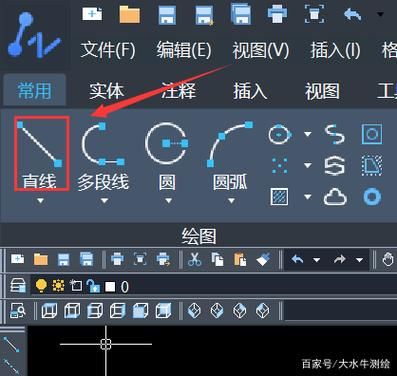Toggle layer 0 on/off lightbulb
Screen dimensions: 397x376
tap(41, 286)
